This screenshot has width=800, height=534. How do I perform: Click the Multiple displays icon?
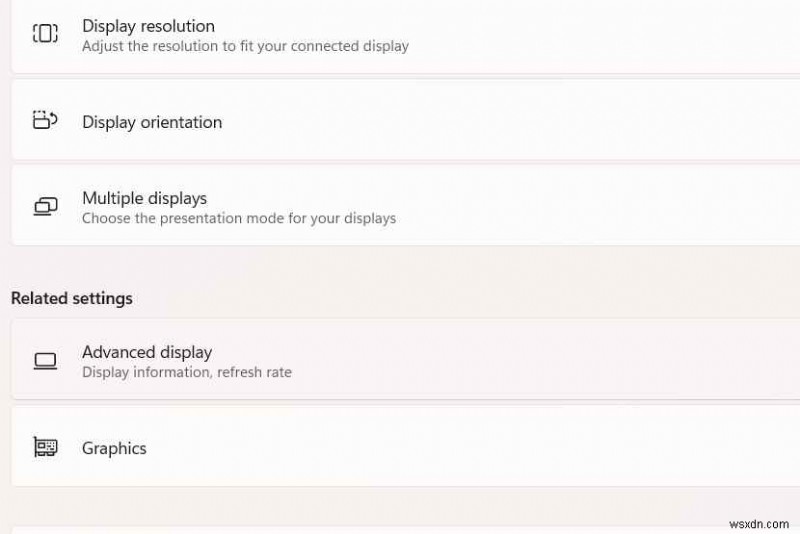45,207
